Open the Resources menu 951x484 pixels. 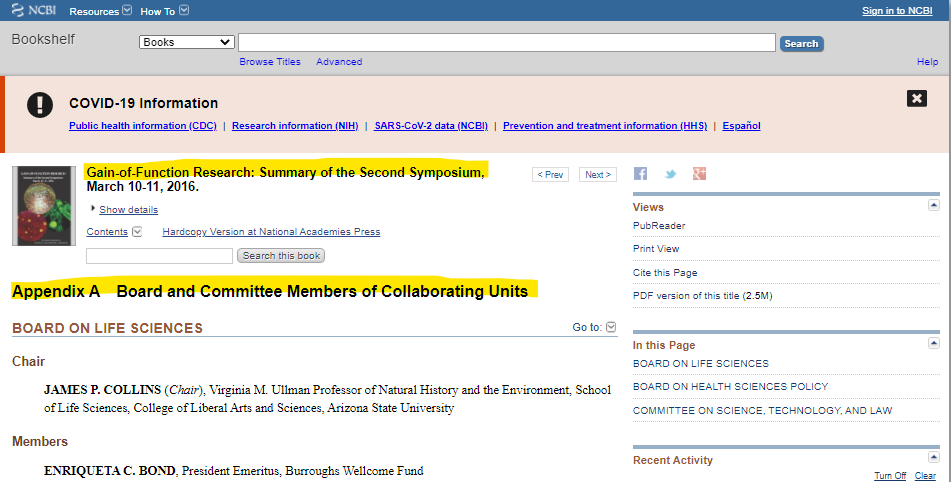[x=100, y=11]
